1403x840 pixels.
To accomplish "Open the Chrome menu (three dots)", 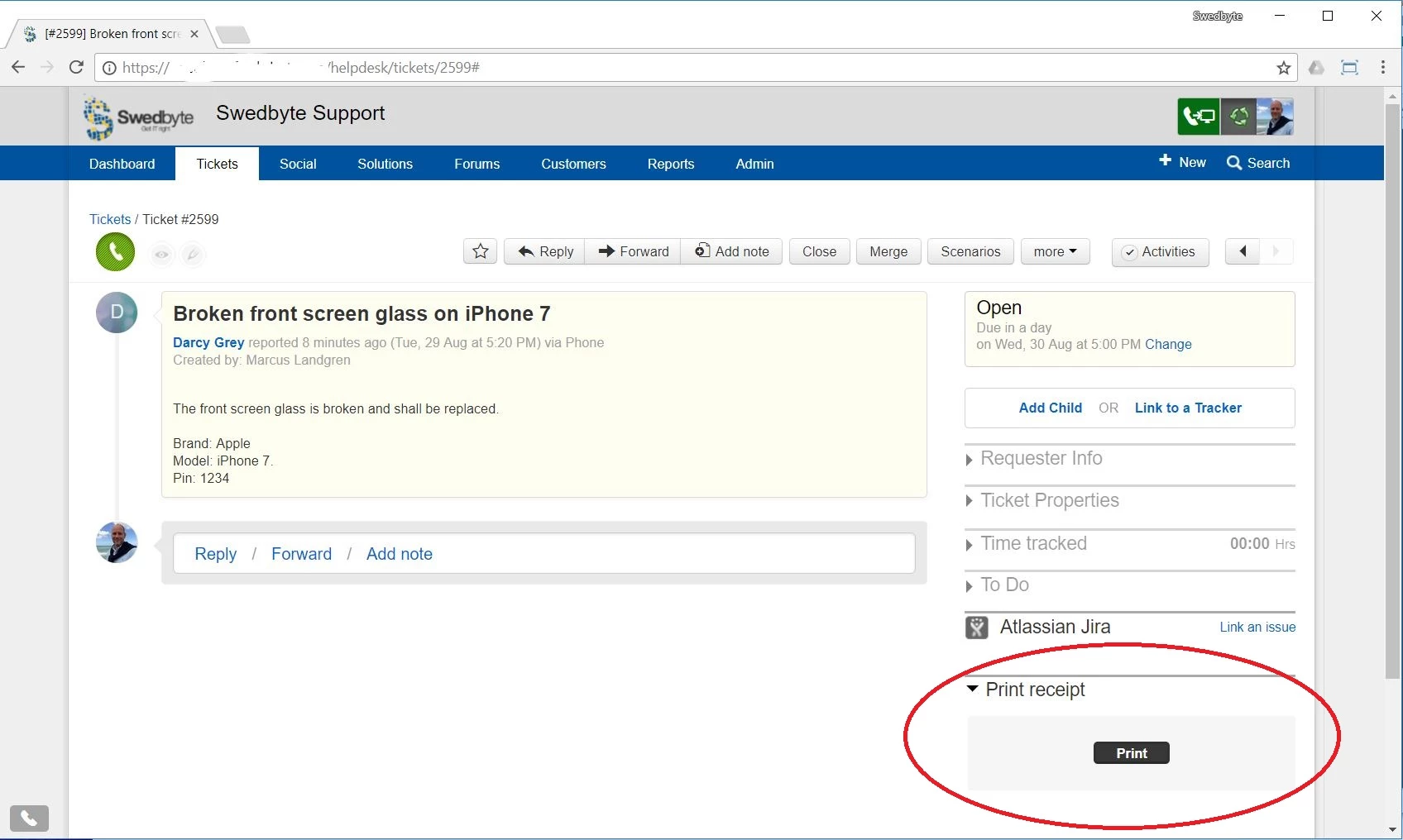I will 1383,67.
